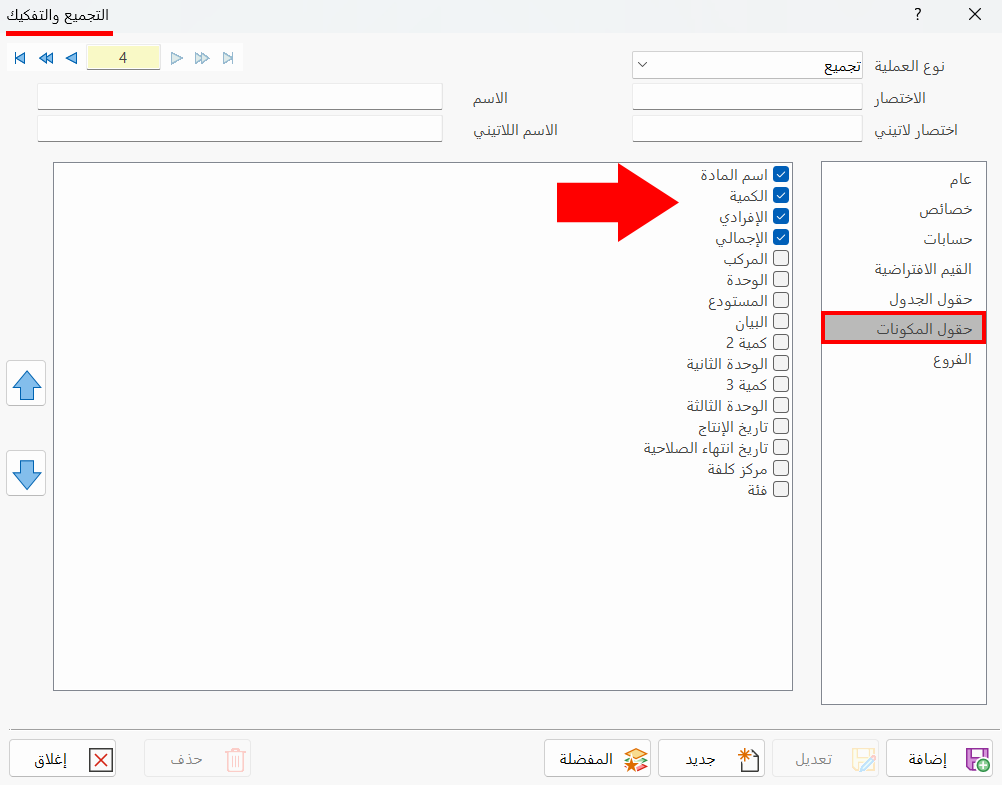Select the حقول المكونات tab
The image size is (1002, 785).
(904, 329)
